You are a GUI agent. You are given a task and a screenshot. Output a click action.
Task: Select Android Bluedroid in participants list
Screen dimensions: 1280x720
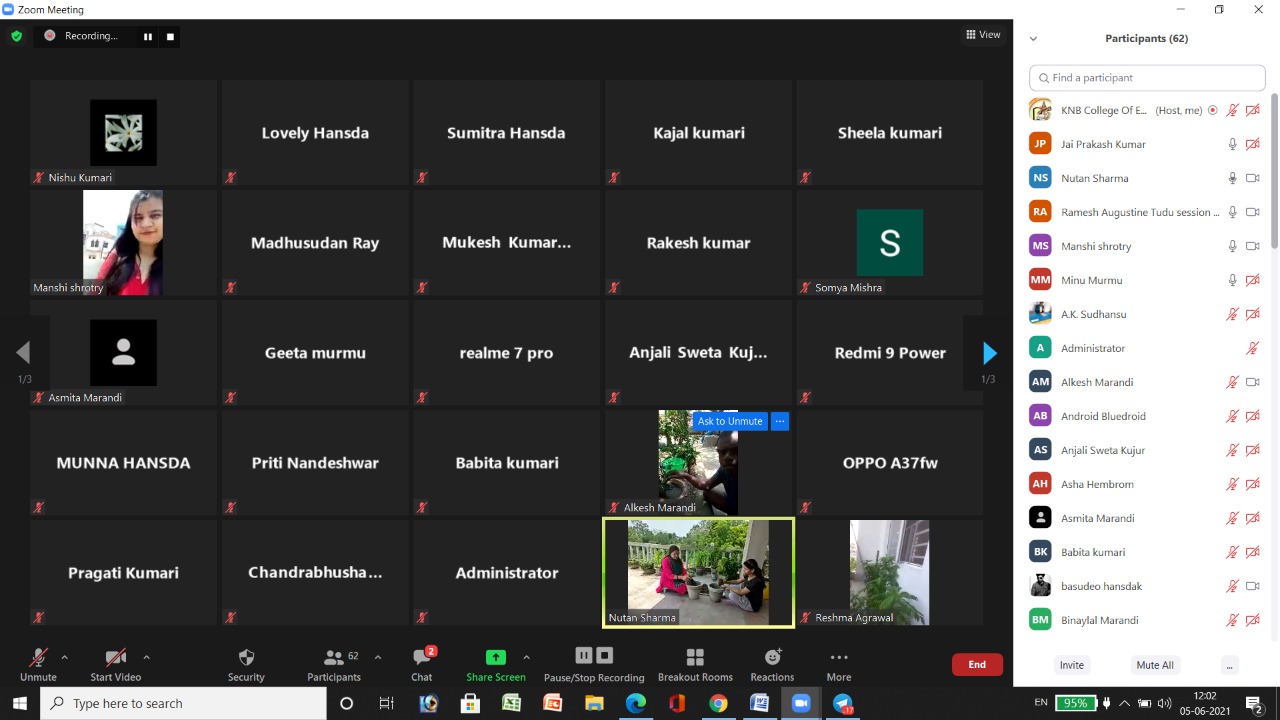point(1147,416)
